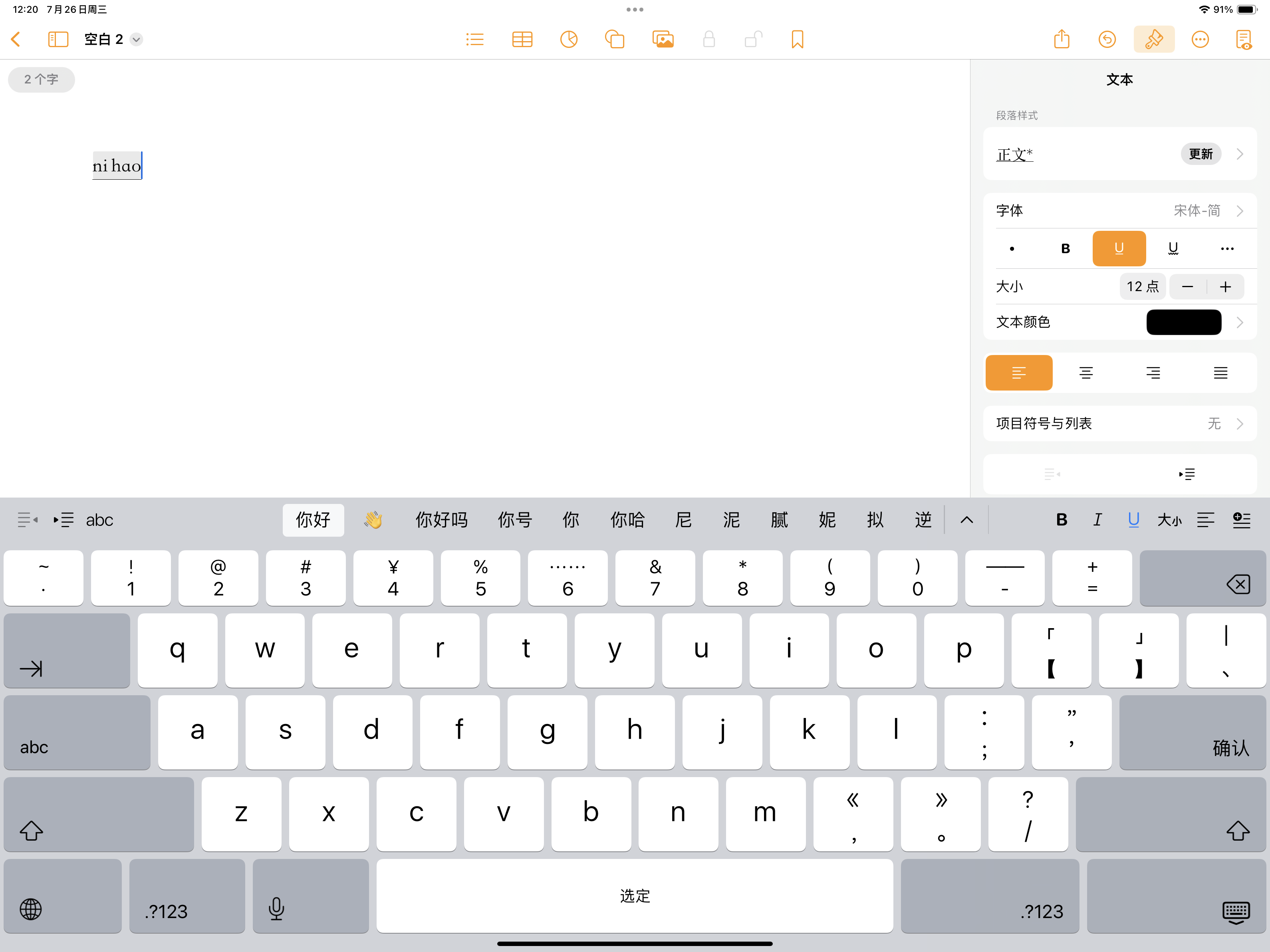Insert a chart via pie icon
The height and width of the screenshot is (952, 1270).
click(x=568, y=40)
